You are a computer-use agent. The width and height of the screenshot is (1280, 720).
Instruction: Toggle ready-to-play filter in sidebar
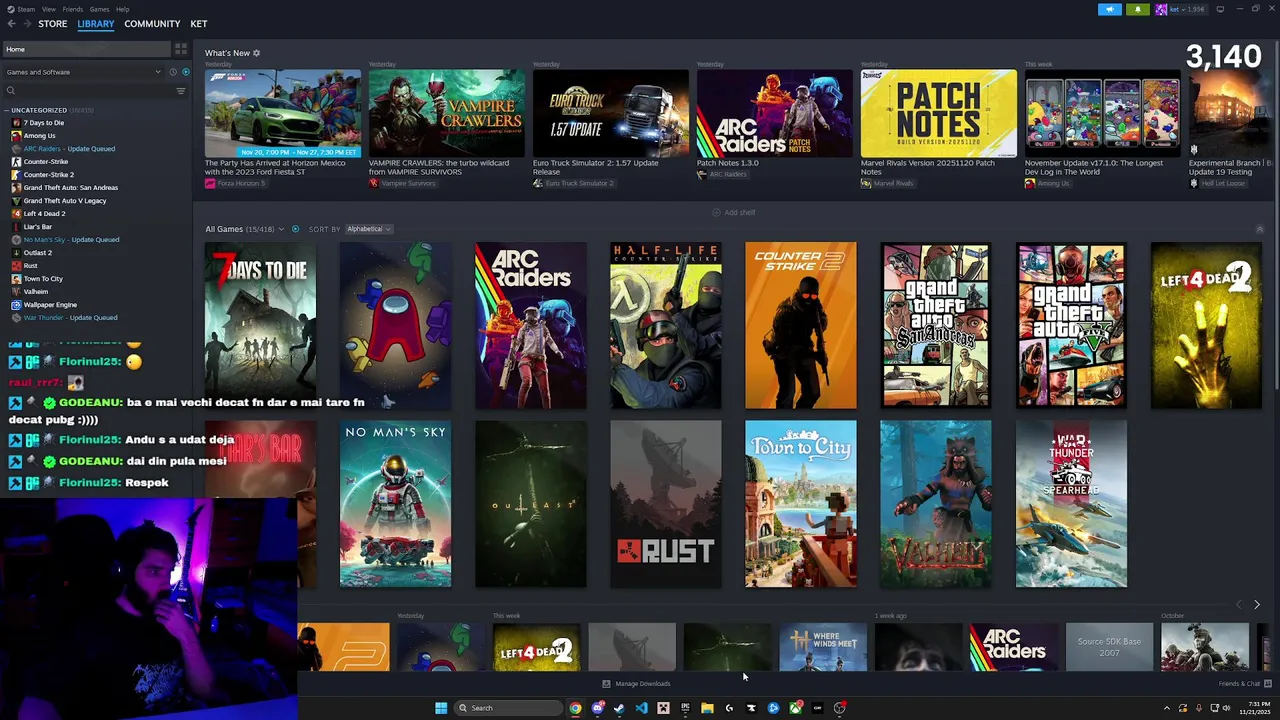click(185, 72)
